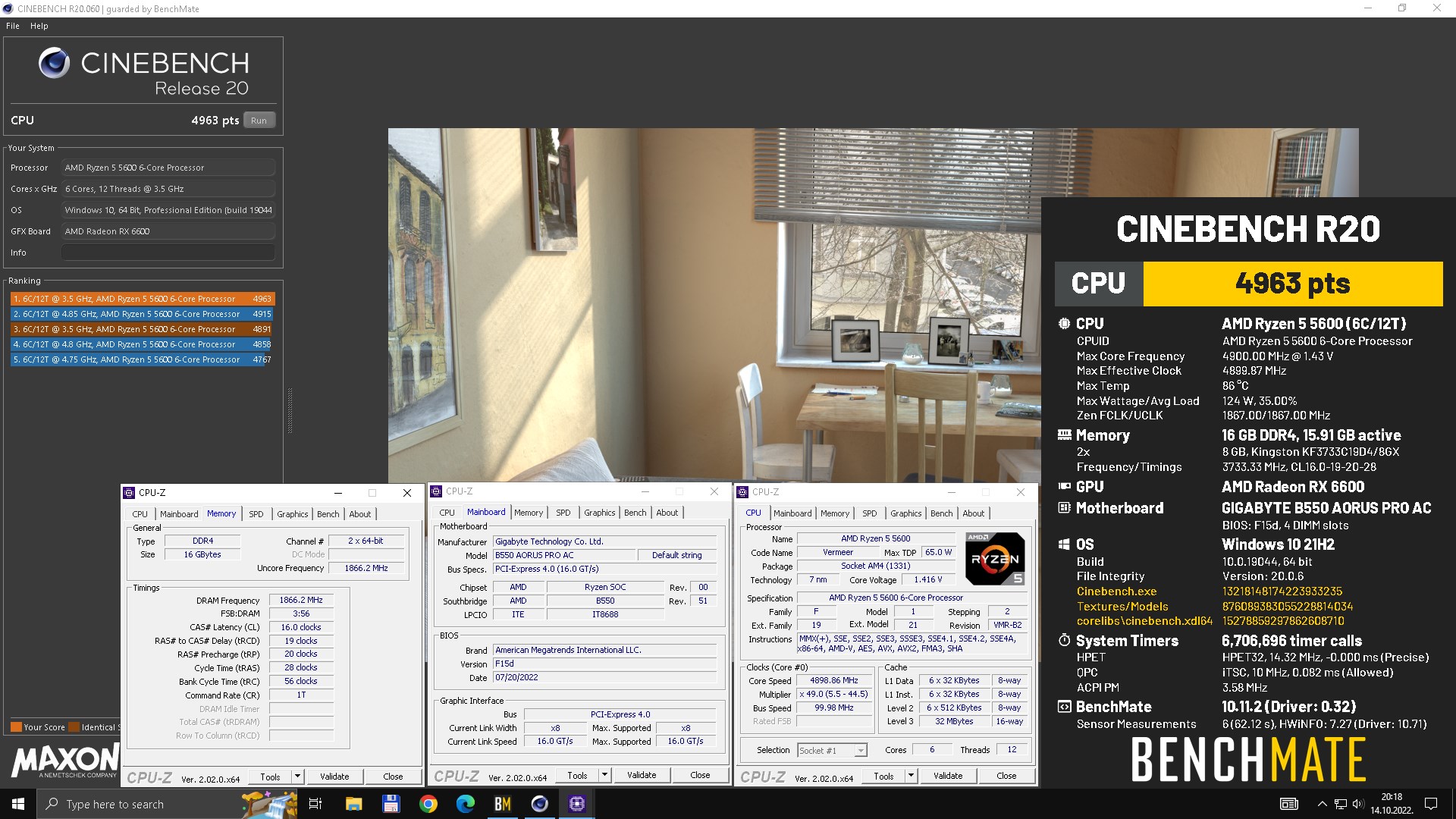Open Tools dropdown arrow in CPU-Z Mainboard window
1456x819 pixels.
tap(604, 775)
